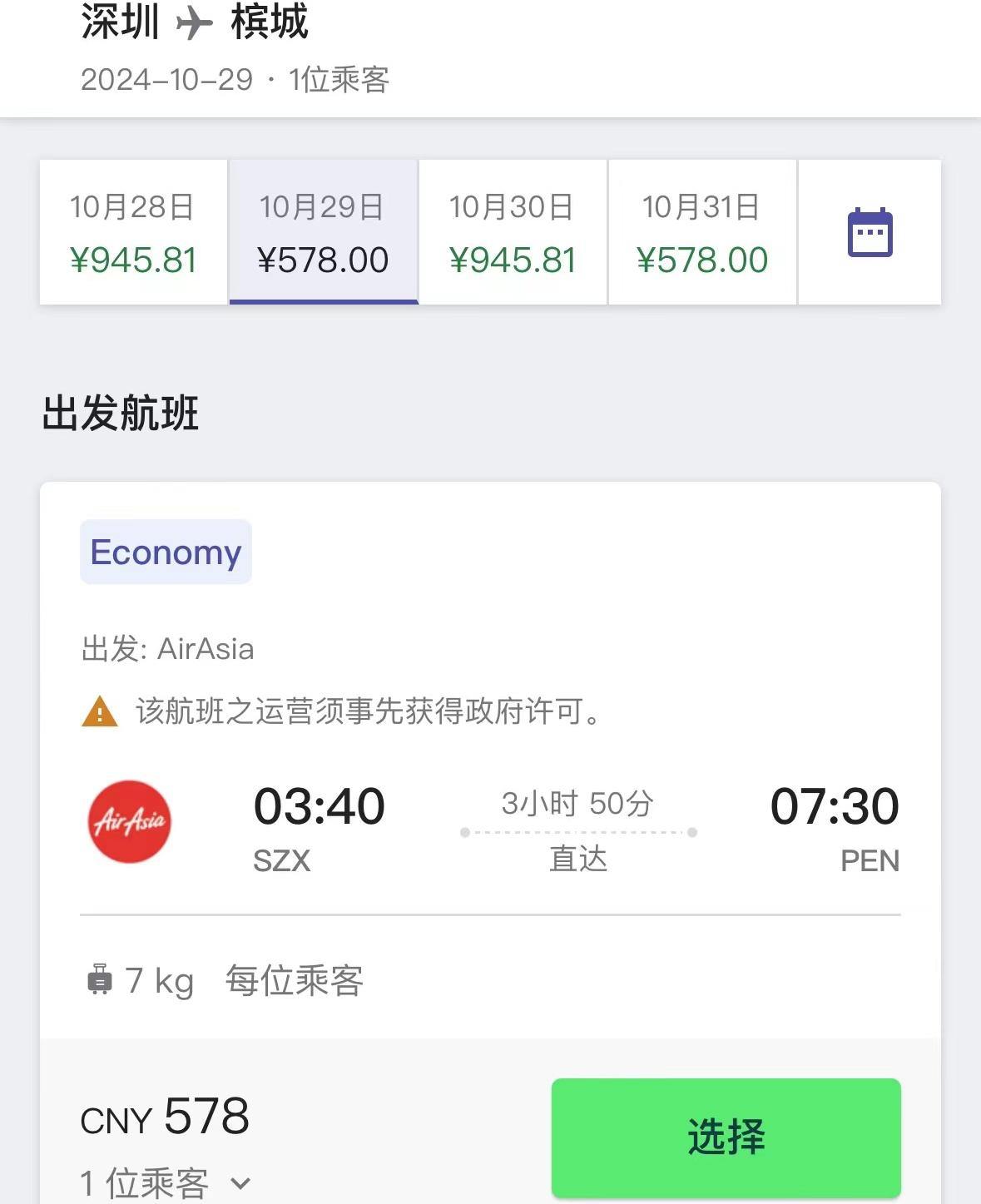The width and height of the screenshot is (981, 1204).
Task: Select the 10月28日 ¥945.81 date tab
Action: tap(133, 232)
